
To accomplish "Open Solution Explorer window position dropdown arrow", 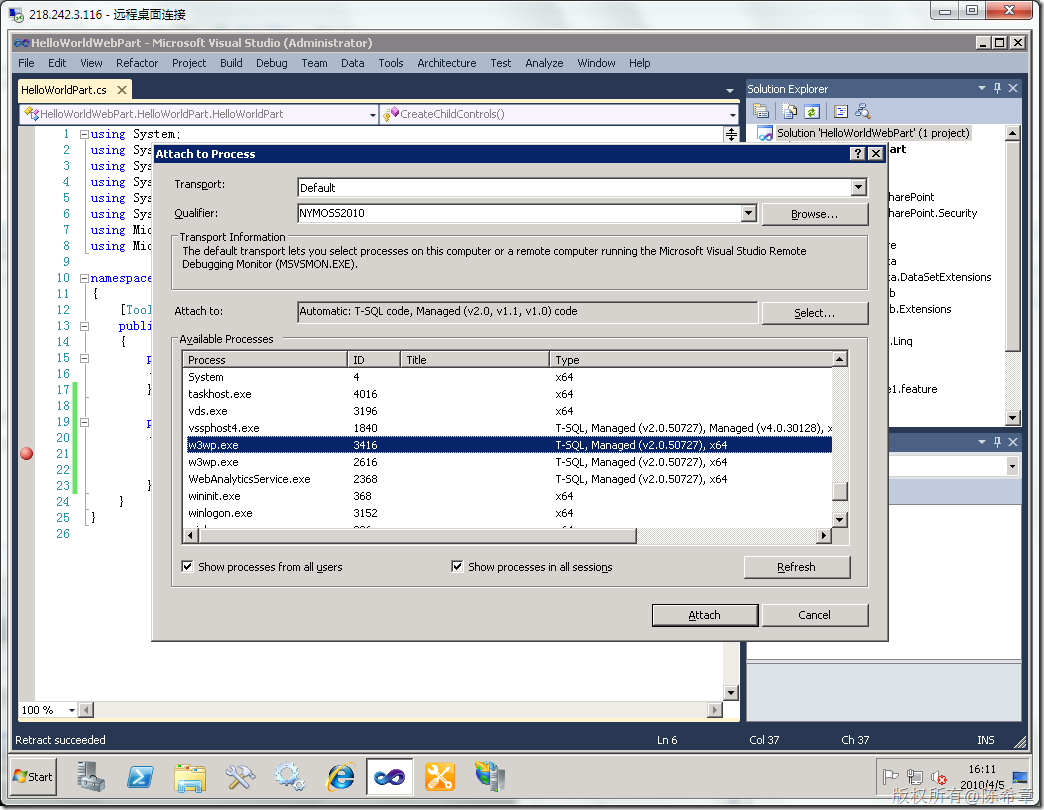I will pyautogui.click(x=981, y=88).
